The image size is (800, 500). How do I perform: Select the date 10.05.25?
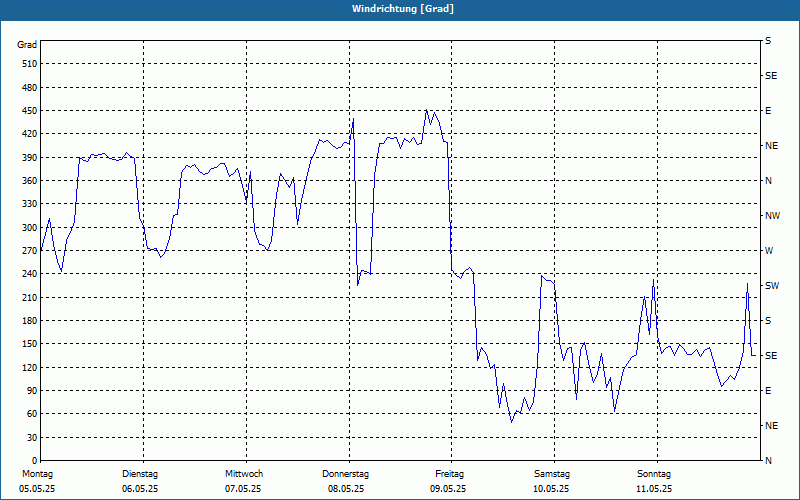pyautogui.click(x=551, y=489)
